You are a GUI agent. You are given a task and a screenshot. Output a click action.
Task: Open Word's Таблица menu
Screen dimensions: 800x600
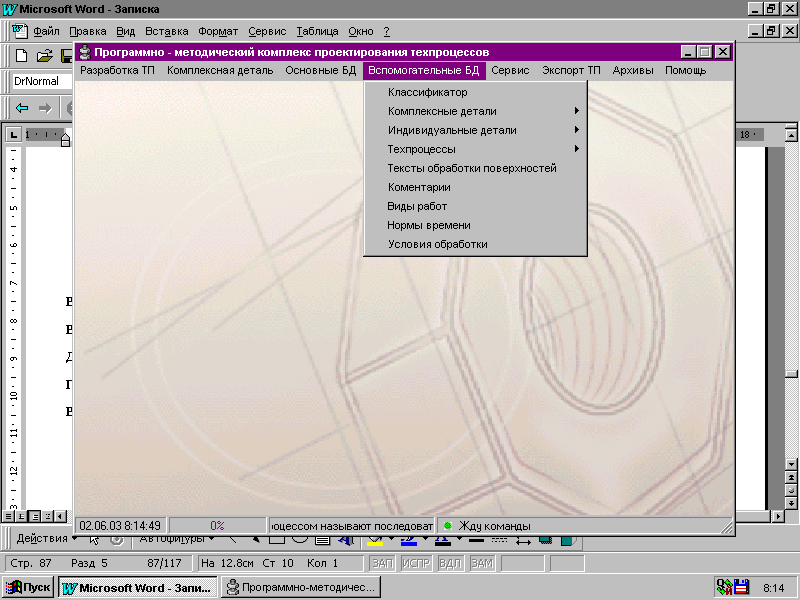tap(317, 32)
